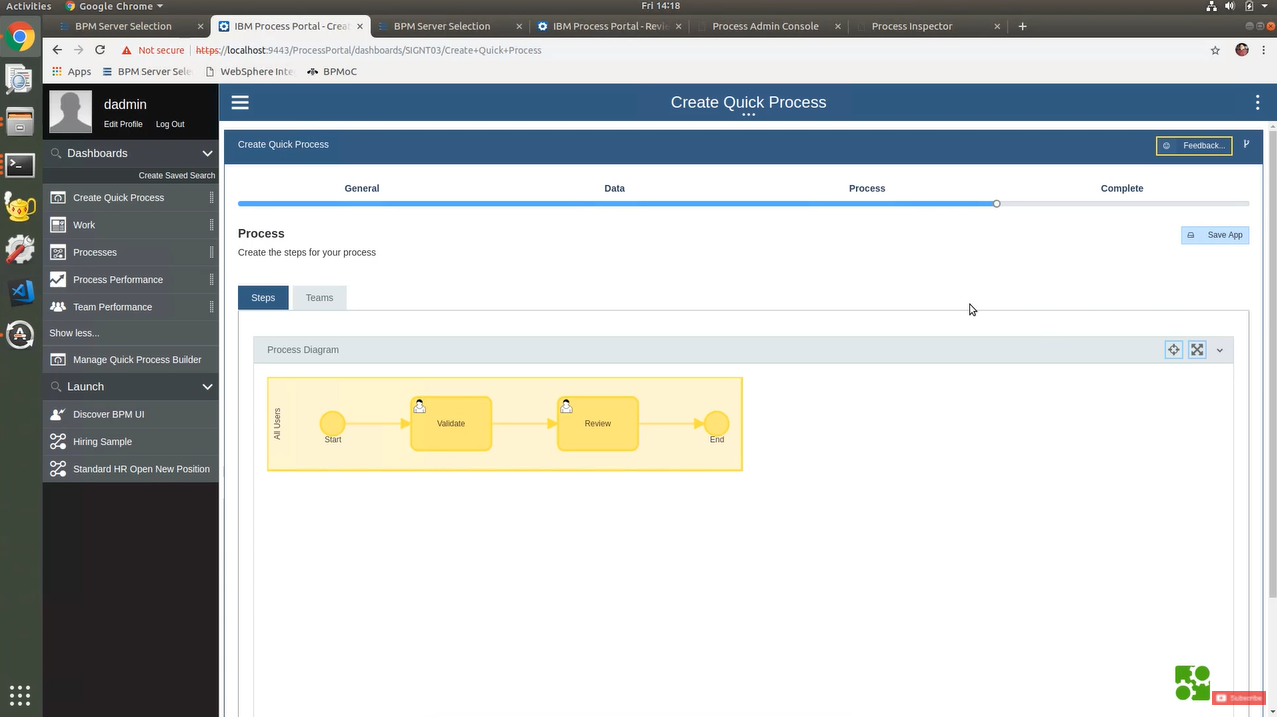Click the Save App button
The width and height of the screenshot is (1277, 717).
pyautogui.click(x=1215, y=235)
